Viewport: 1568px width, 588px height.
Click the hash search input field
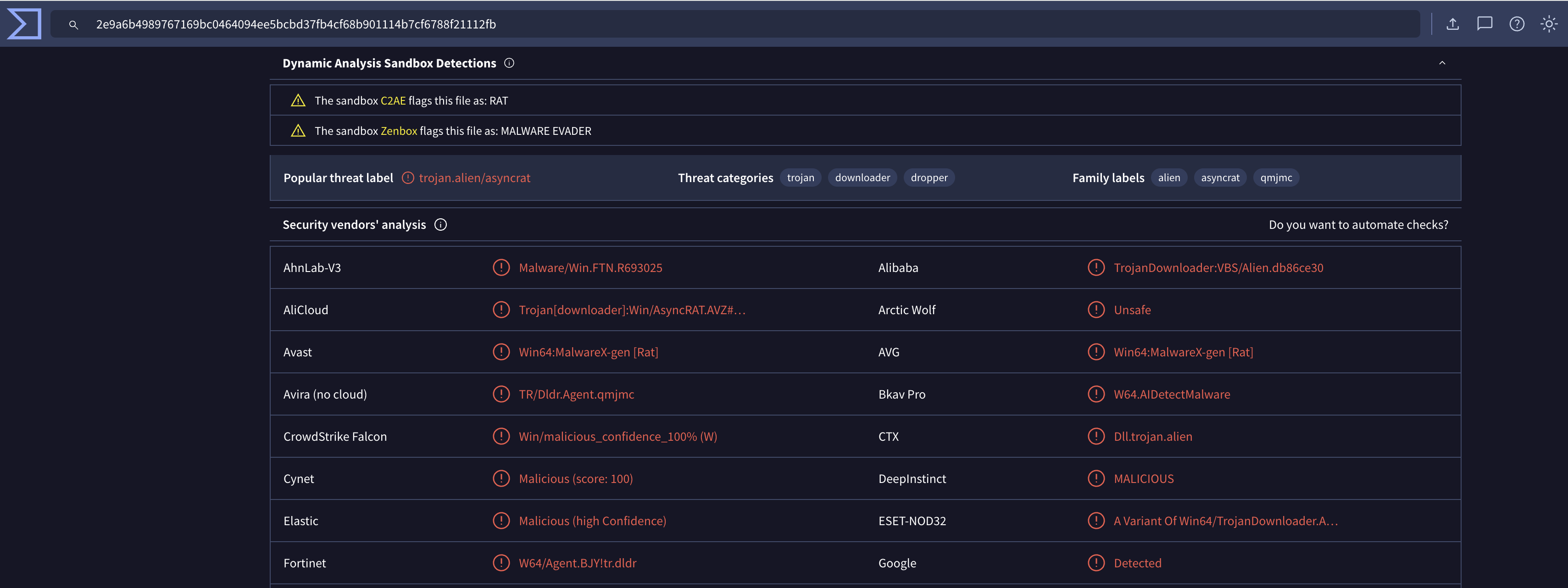[x=735, y=24]
